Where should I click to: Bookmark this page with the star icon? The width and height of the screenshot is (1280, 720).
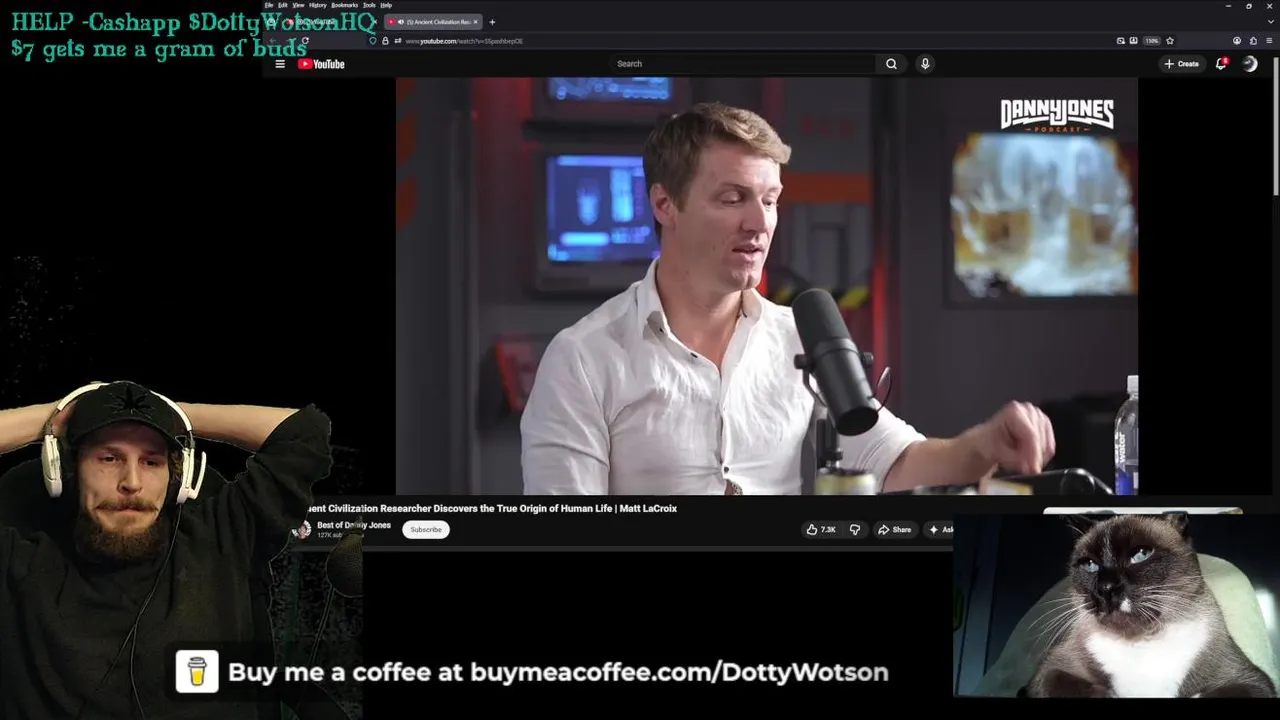pos(1170,41)
